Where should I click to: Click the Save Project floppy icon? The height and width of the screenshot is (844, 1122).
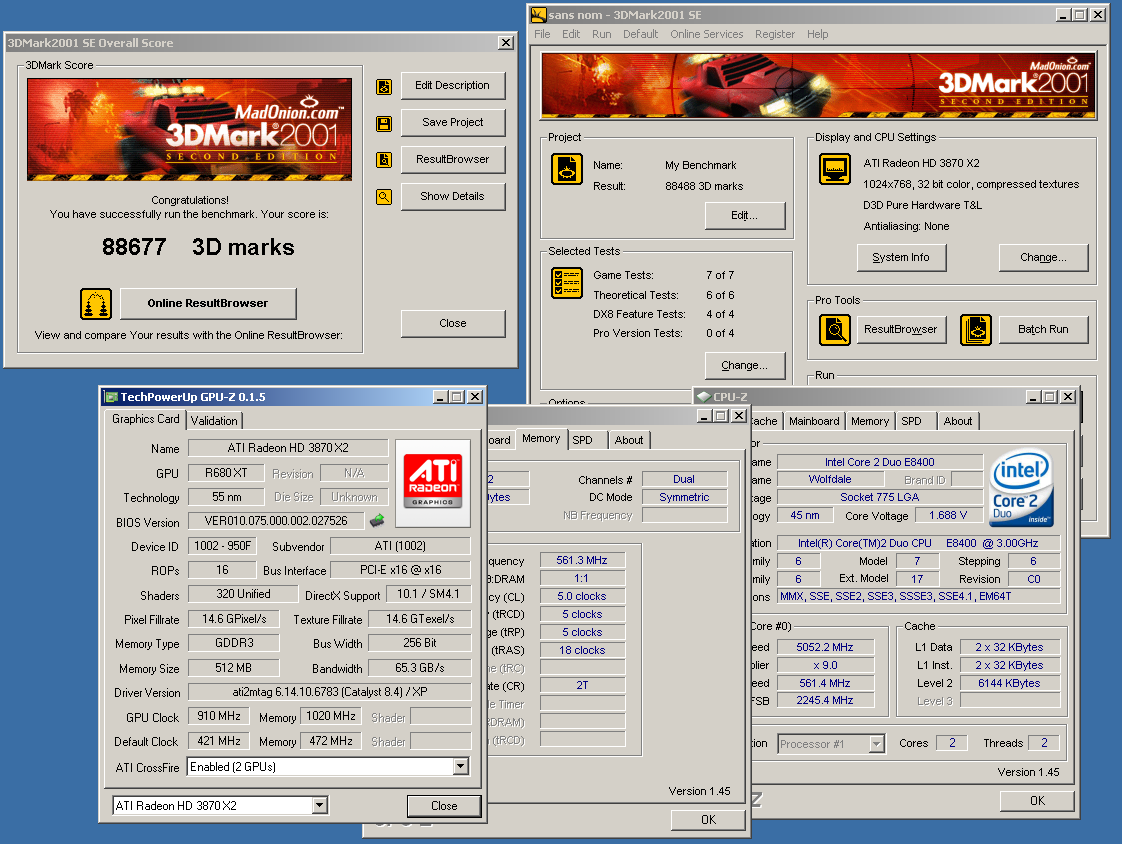pos(384,124)
